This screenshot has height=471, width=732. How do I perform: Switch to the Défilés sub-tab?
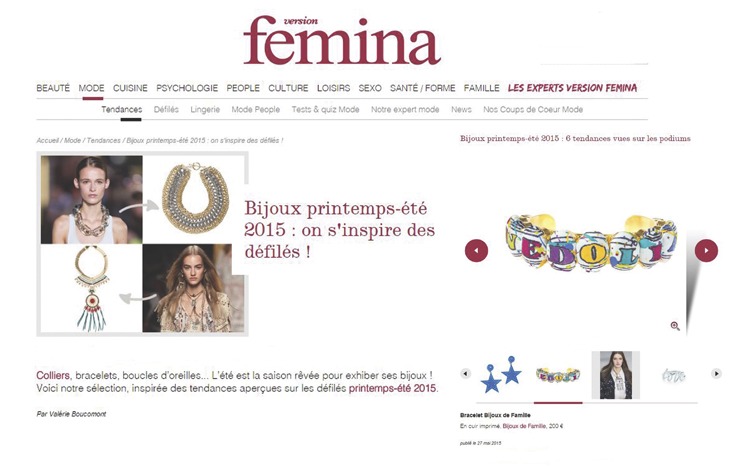point(166,109)
